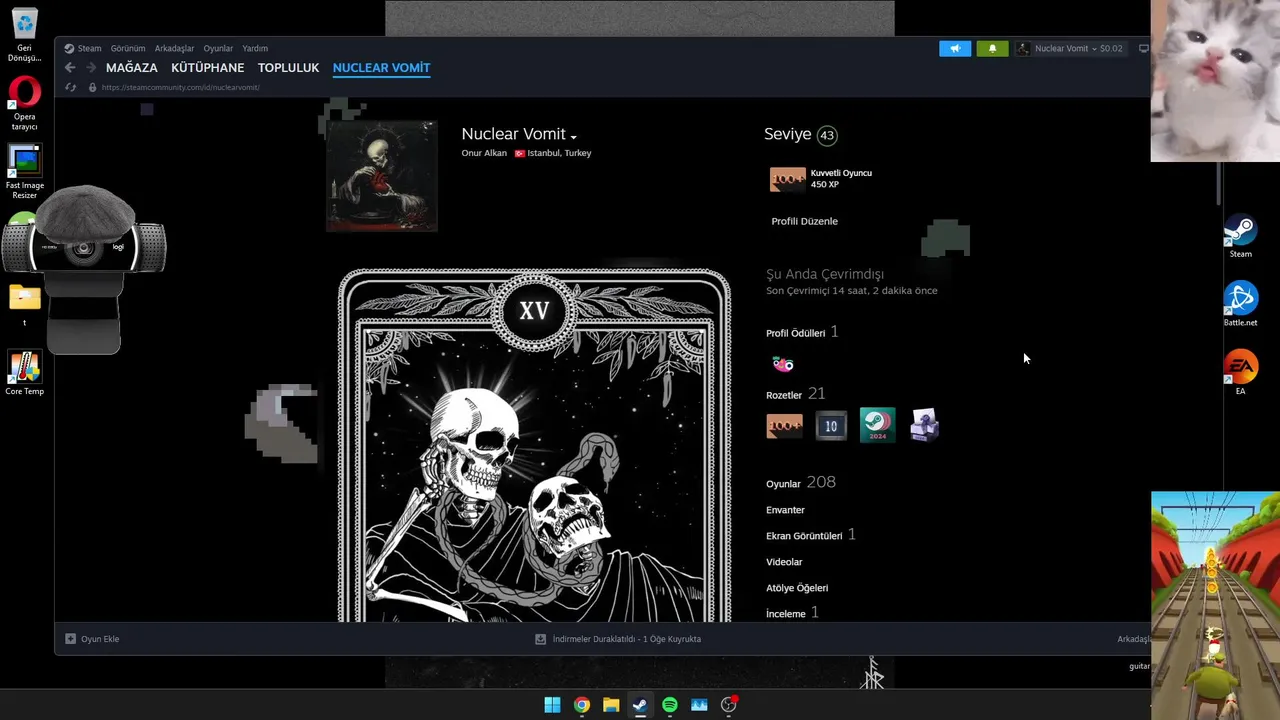Open the Fast Image Resizer desktop icon
The height and width of the screenshot is (720, 1280).
24,172
